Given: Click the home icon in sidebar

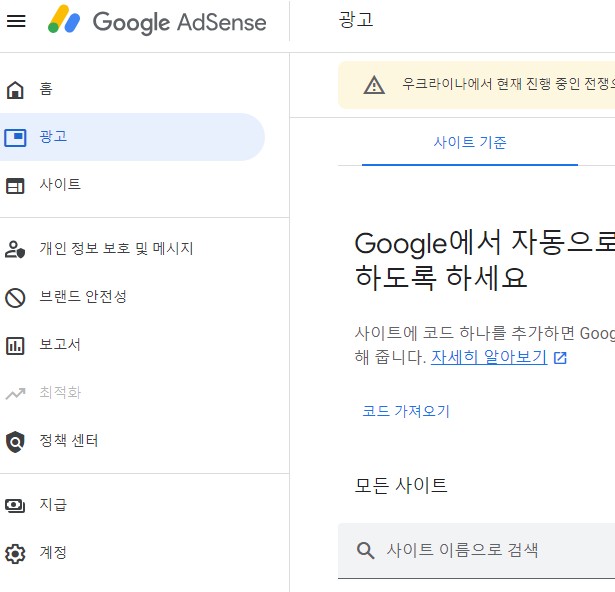Looking at the screenshot, I should [x=15, y=89].
